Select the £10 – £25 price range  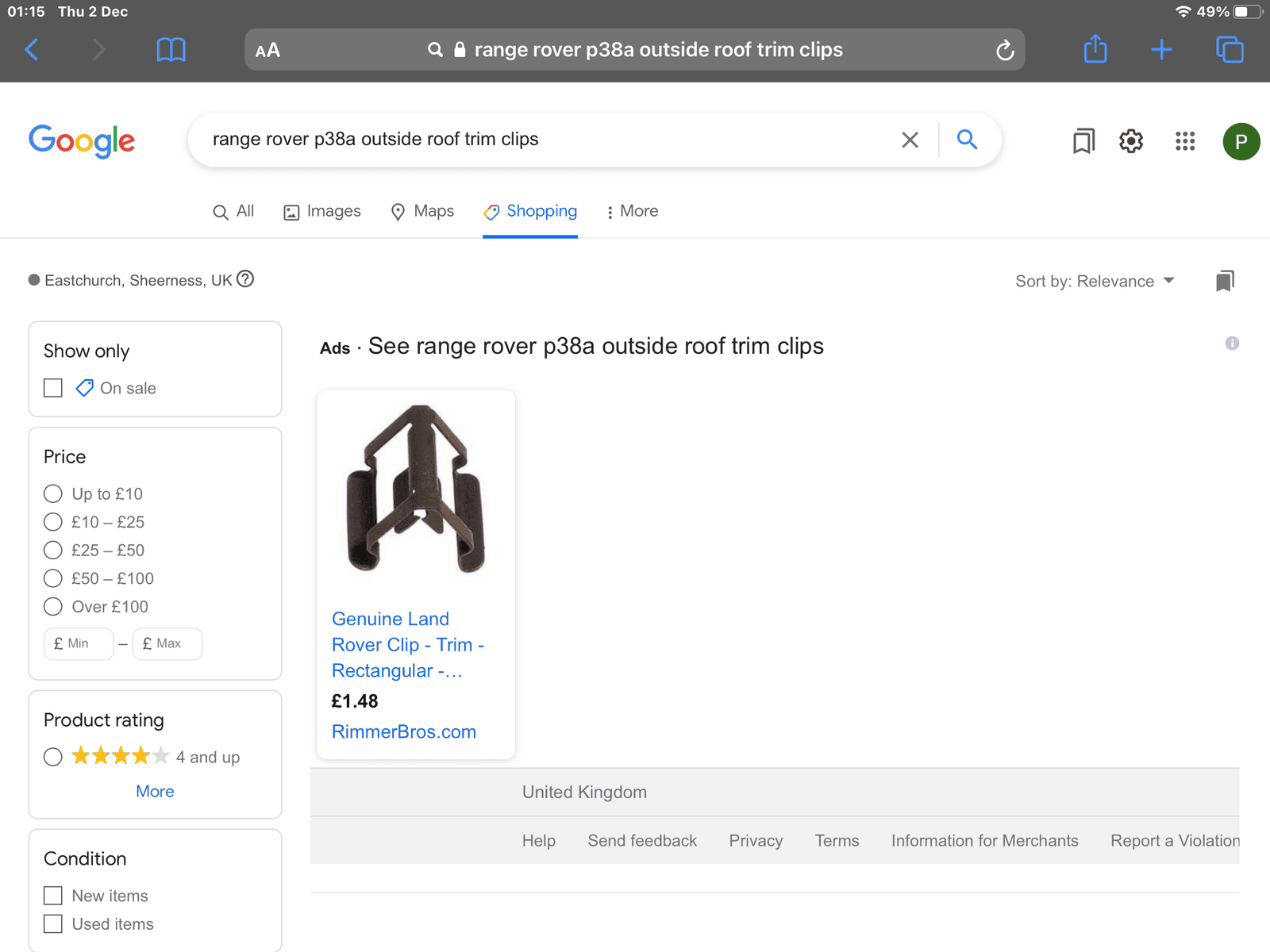pyautogui.click(x=53, y=522)
